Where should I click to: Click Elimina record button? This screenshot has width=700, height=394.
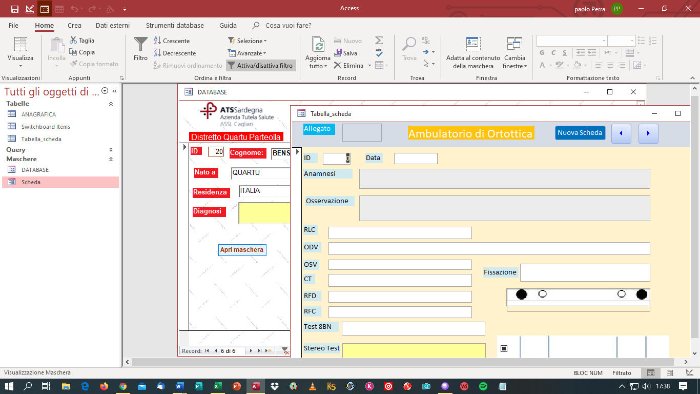click(349, 66)
